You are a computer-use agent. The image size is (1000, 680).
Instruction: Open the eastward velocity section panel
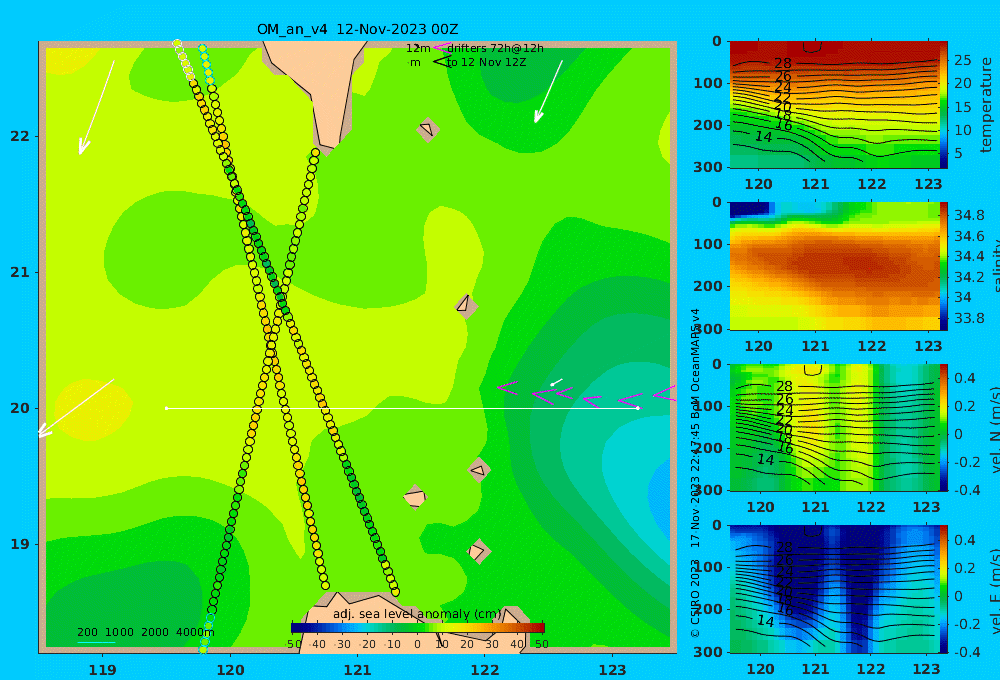pyautogui.click(x=834, y=589)
